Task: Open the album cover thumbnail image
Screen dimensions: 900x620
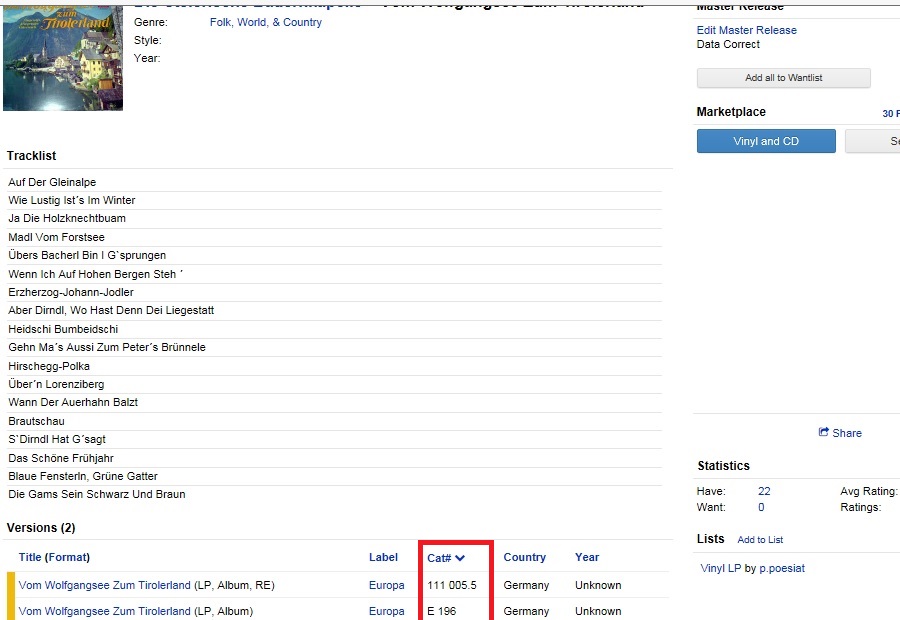Action: pos(63,58)
